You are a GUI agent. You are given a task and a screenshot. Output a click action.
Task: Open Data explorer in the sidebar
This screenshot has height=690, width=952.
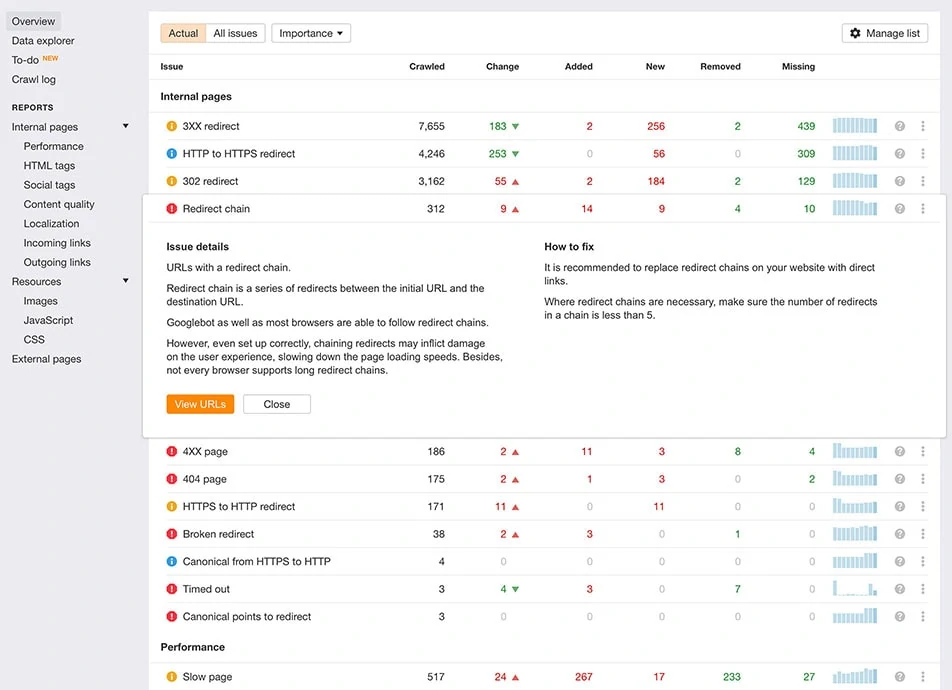click(43, 41)
